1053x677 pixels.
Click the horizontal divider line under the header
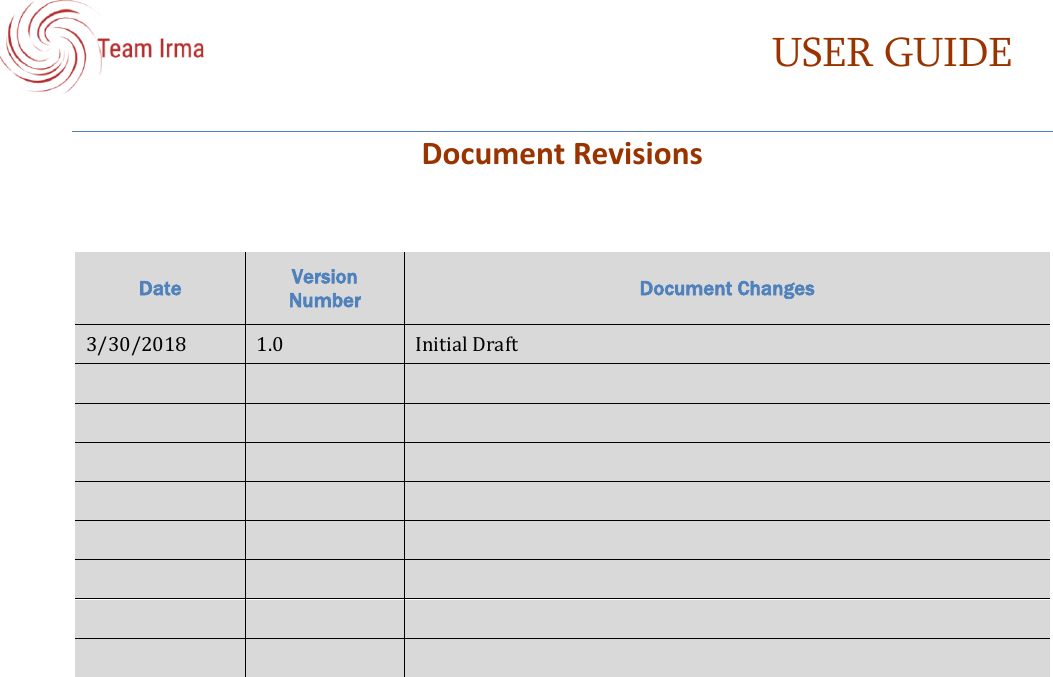(x=562, y=128)
